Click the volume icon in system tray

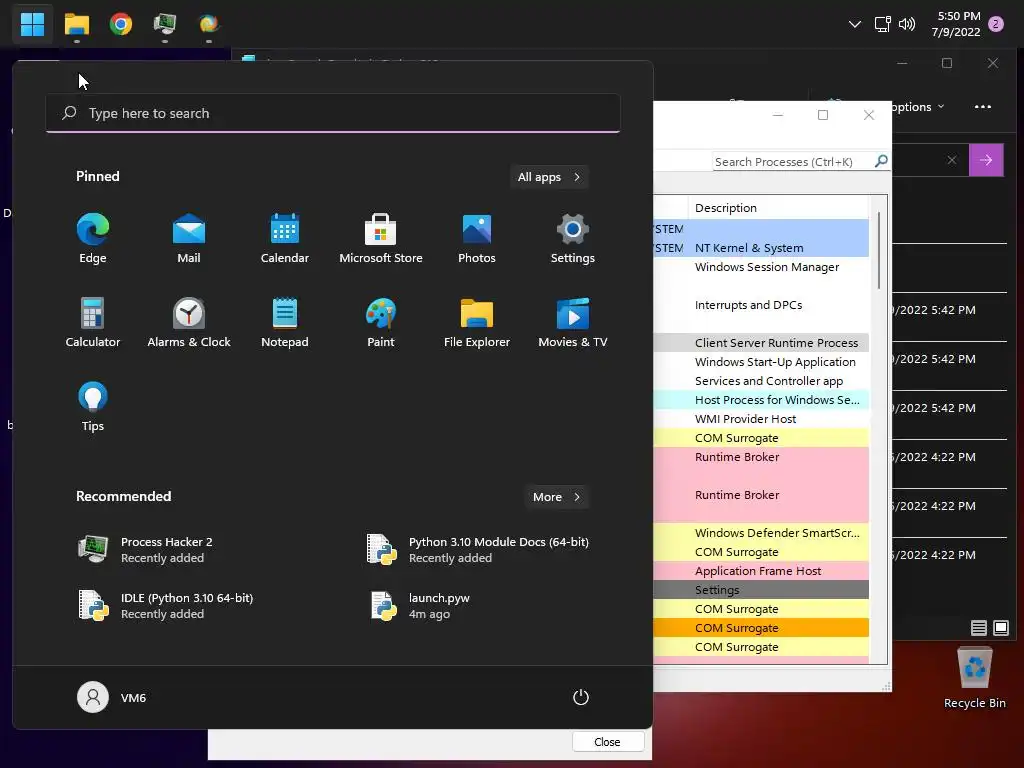point(906,24)
